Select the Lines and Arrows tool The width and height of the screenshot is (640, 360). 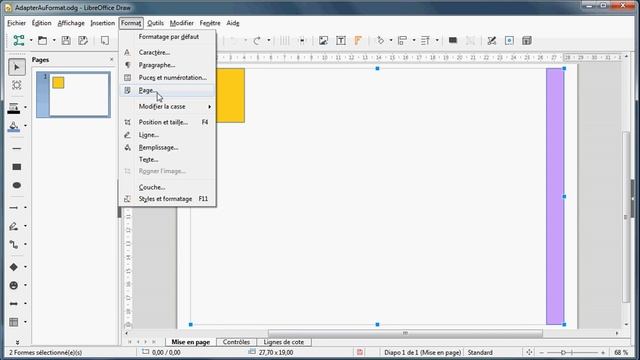pyautogui.click(x=13, y=208)
